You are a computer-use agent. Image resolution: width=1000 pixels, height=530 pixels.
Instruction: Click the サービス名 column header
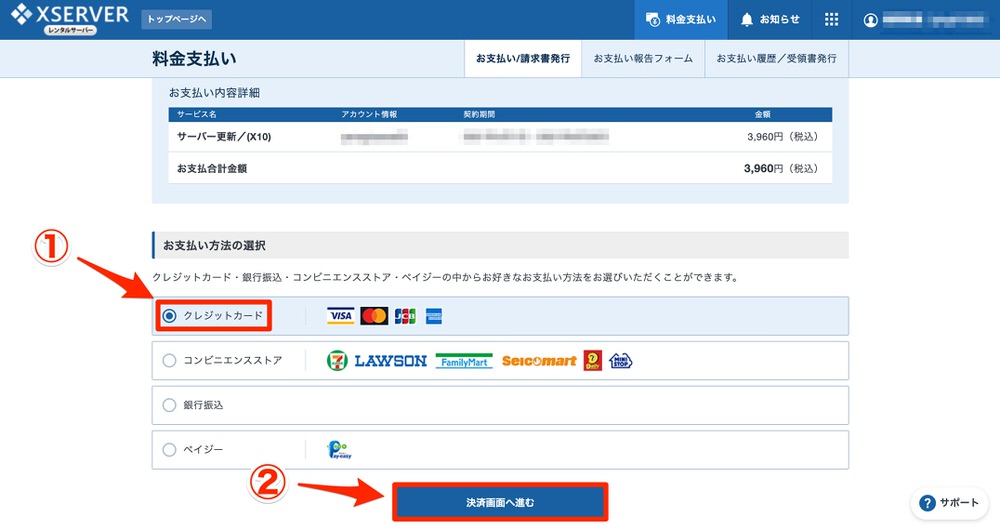pyautogui.click(x=196, y=114)
